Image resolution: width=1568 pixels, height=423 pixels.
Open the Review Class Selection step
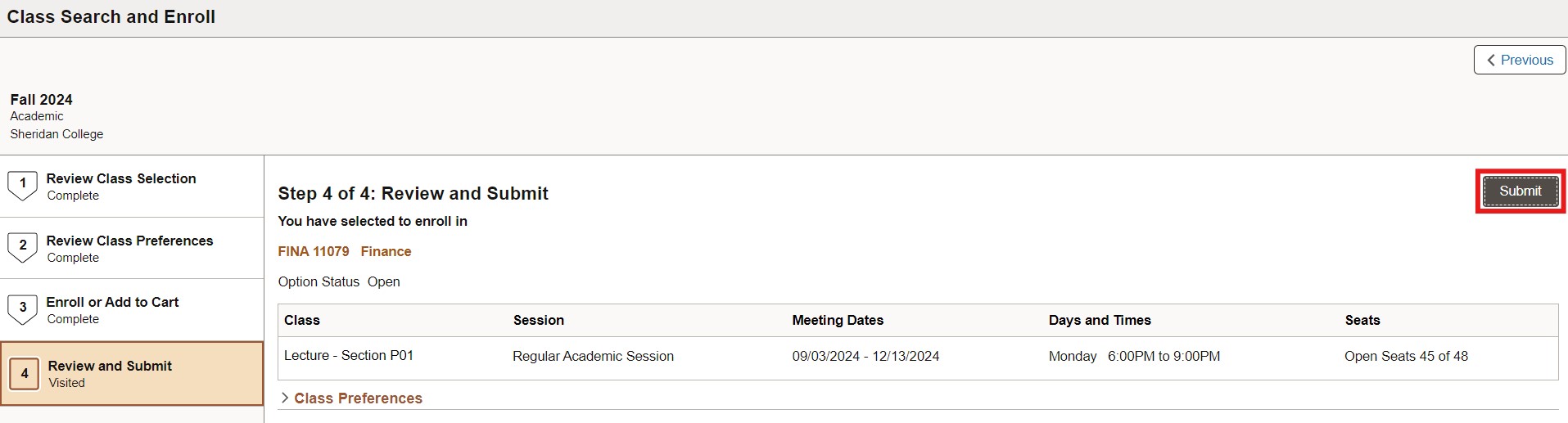tap(121, 178)
